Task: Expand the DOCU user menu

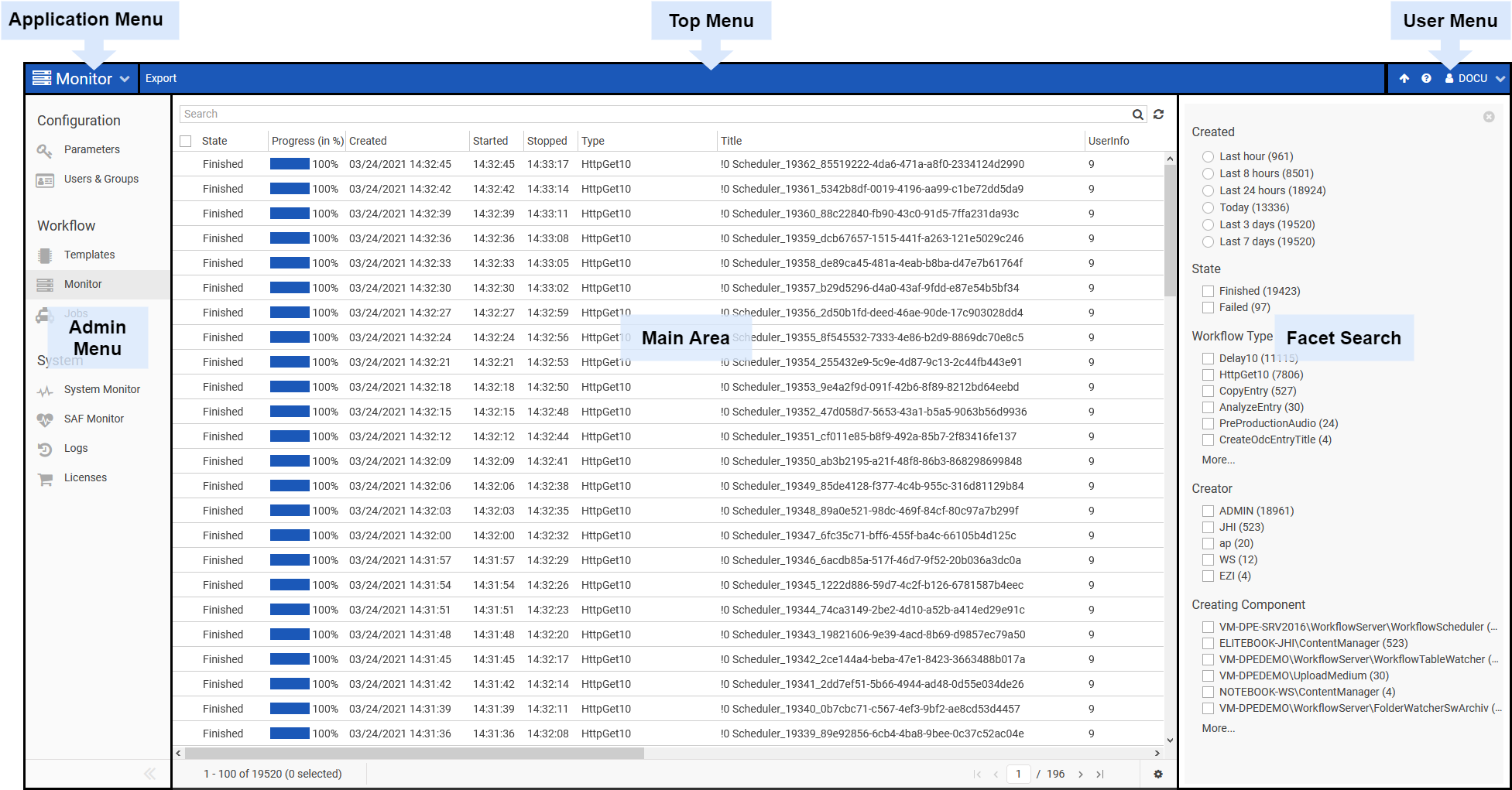Action: [x=1474, y=79]
